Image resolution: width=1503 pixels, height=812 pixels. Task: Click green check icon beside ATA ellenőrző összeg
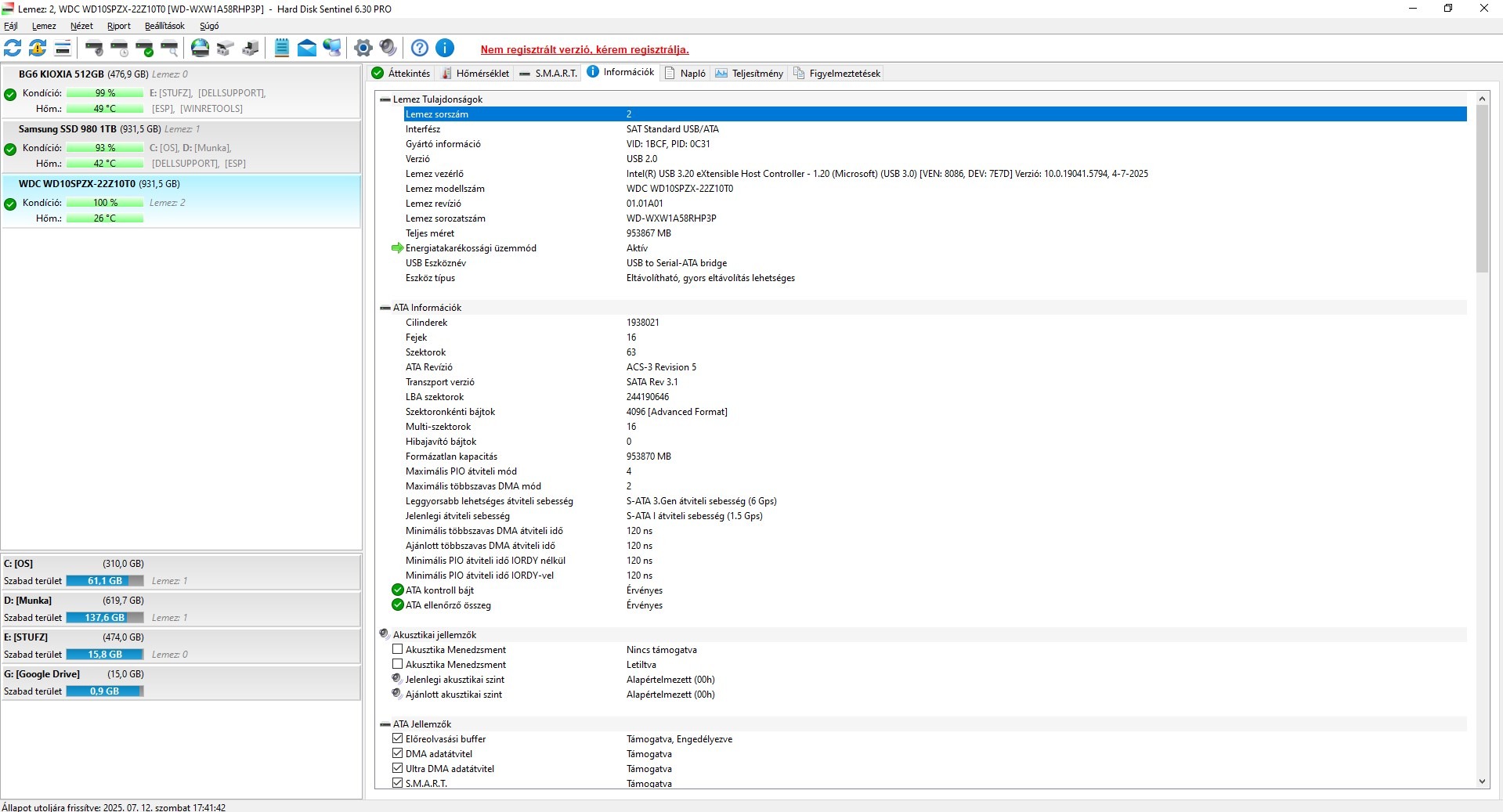click(397, 605)
